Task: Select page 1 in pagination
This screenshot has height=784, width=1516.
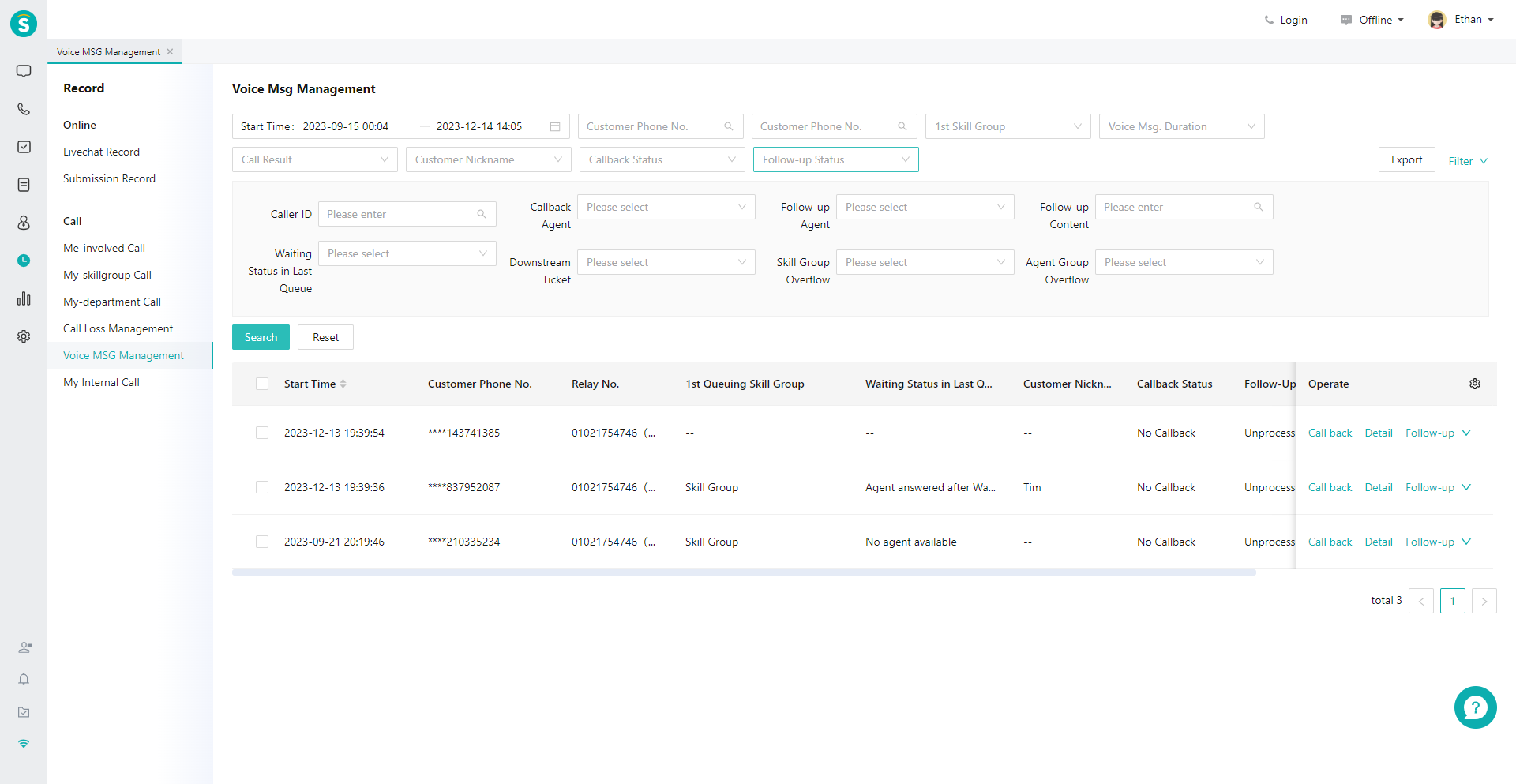Action: click(1453, 601)
